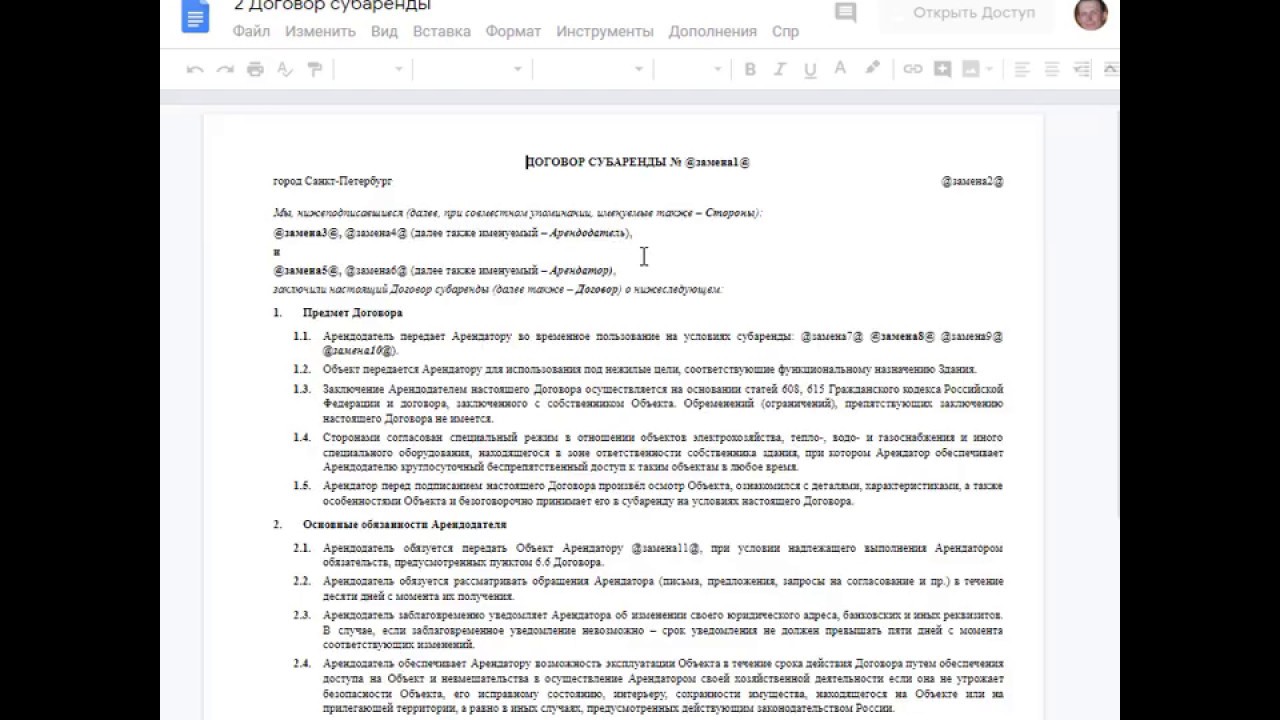Run spell check from toolbar

pyautogui.click(x=285, y=69)
